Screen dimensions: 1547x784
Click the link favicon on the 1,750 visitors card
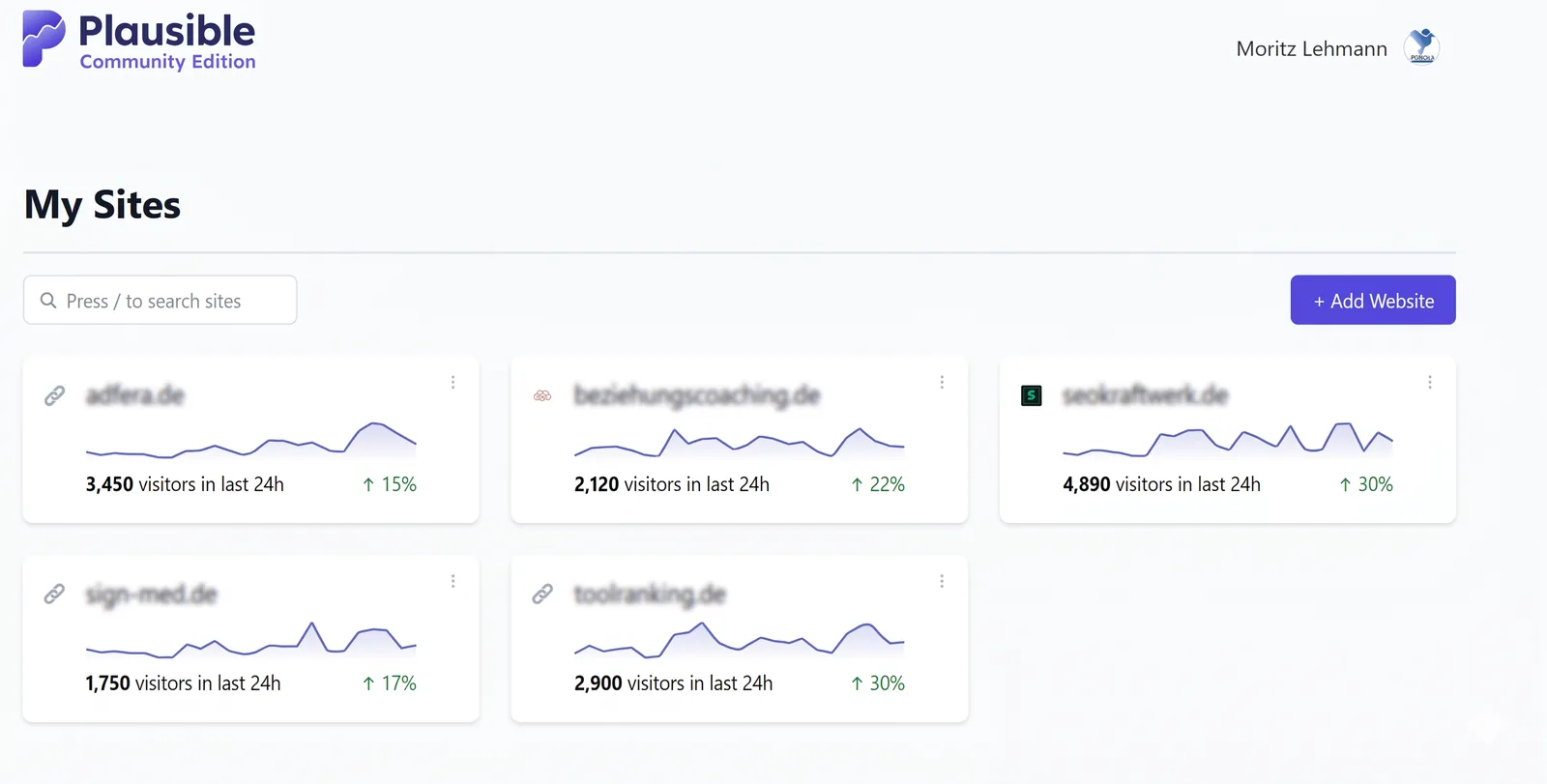(x=55, y=594)
